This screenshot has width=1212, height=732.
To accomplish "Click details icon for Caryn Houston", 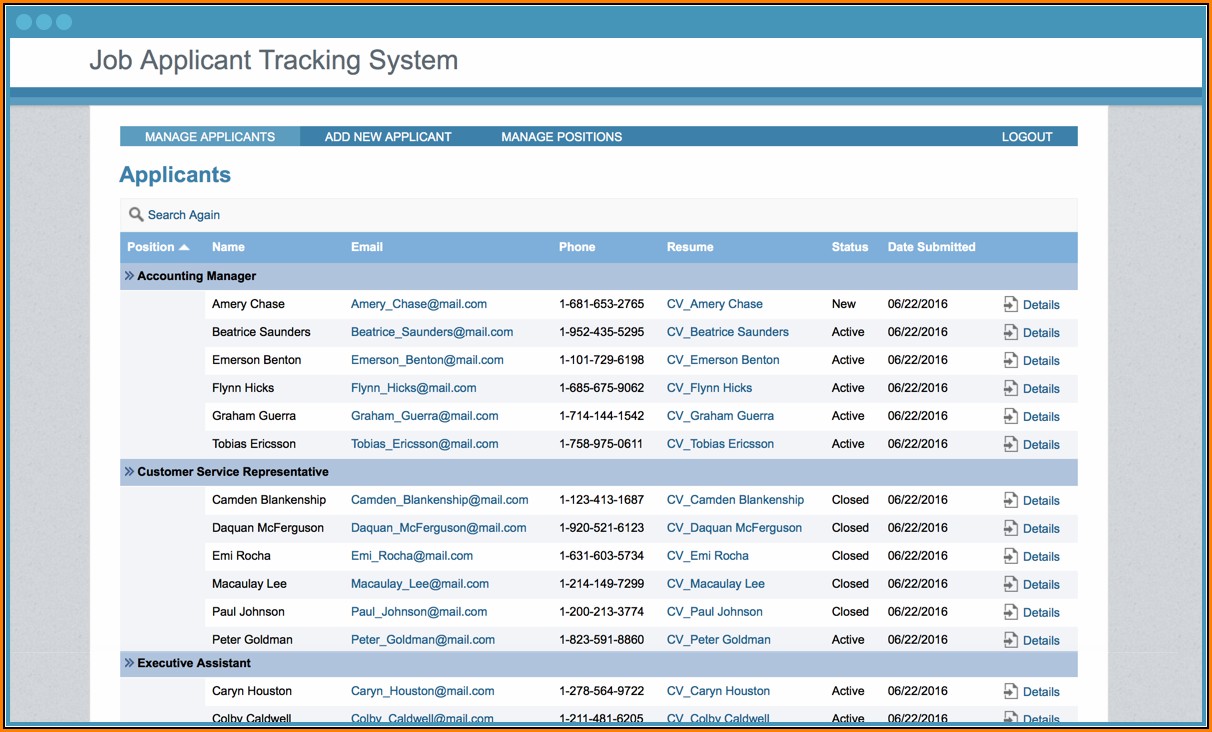I will [x=1011, y=692].
